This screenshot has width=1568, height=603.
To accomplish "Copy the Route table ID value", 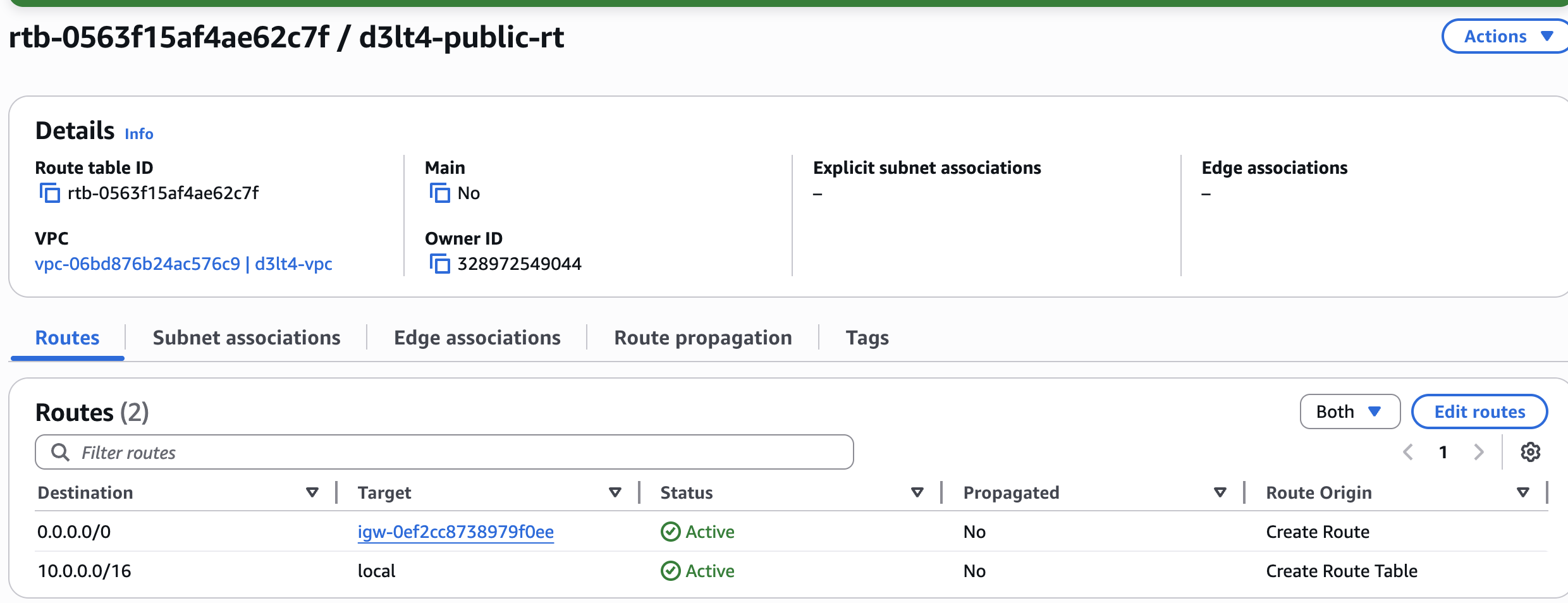I will pyautogui.click(x=49, y=193).
